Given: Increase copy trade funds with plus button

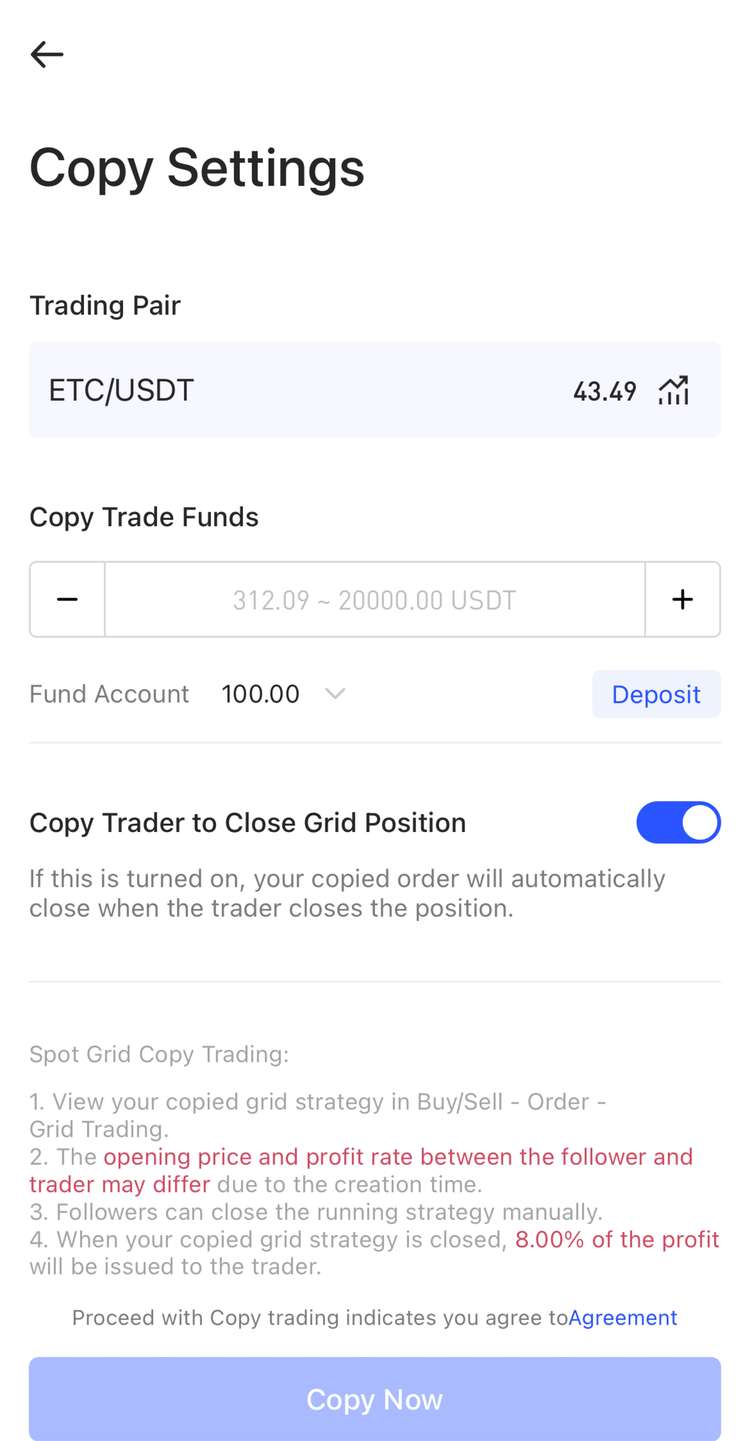Looking at the screenshot, I should click(x=682, y=599).
